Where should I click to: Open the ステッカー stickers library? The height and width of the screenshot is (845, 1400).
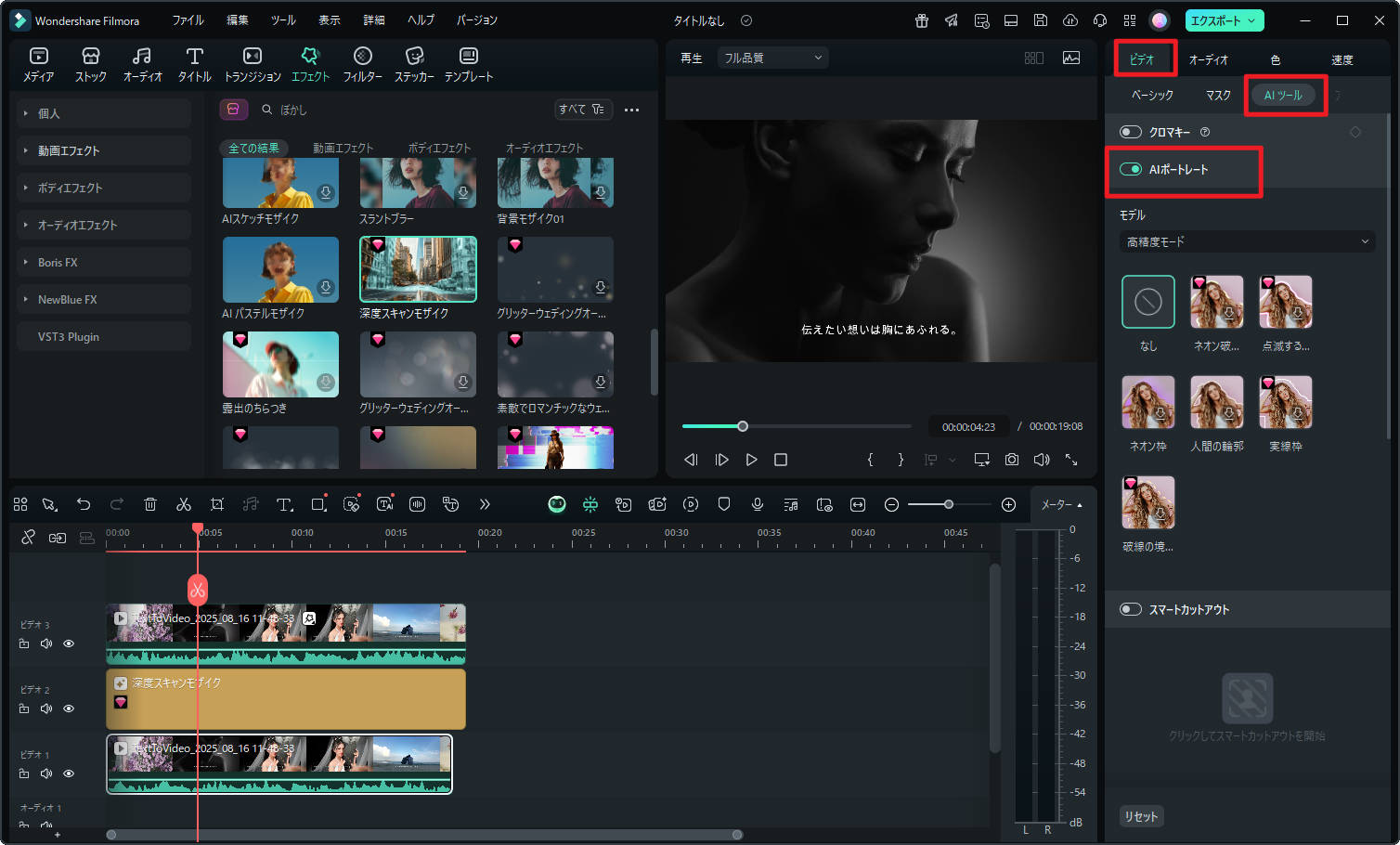click(414, 65)
